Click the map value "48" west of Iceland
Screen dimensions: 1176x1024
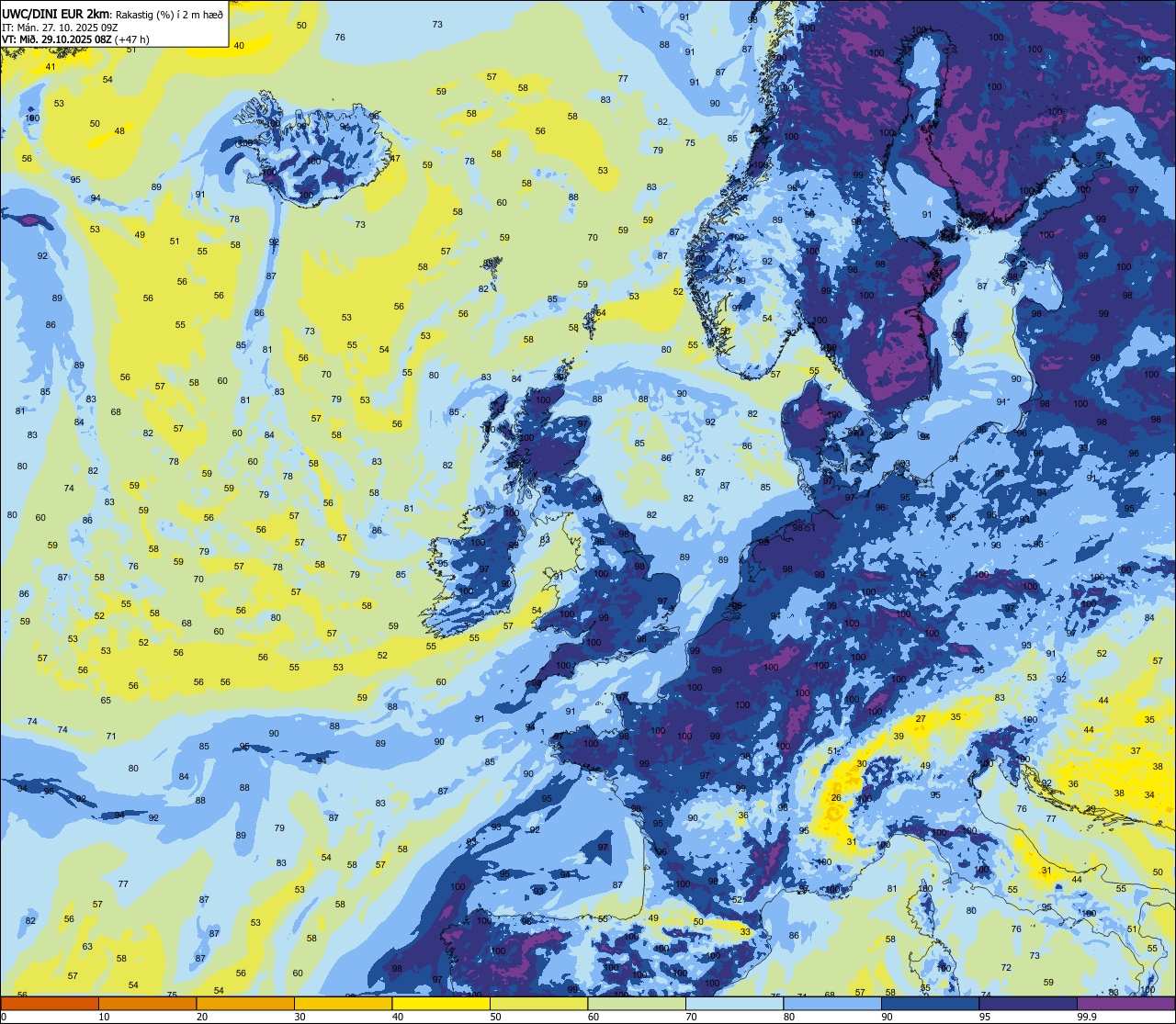(119, 130)
